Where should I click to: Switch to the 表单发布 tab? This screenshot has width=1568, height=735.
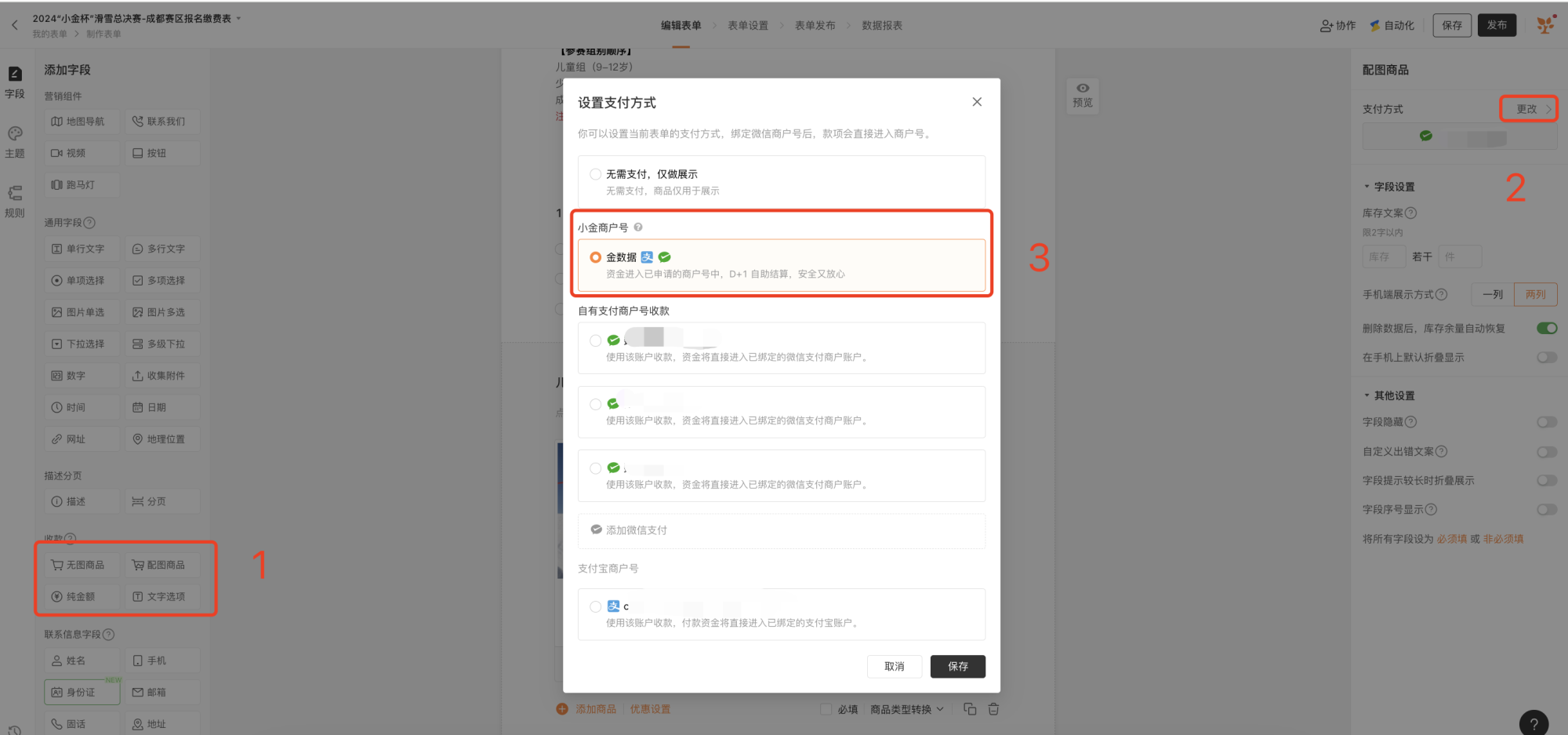(815, 25)
